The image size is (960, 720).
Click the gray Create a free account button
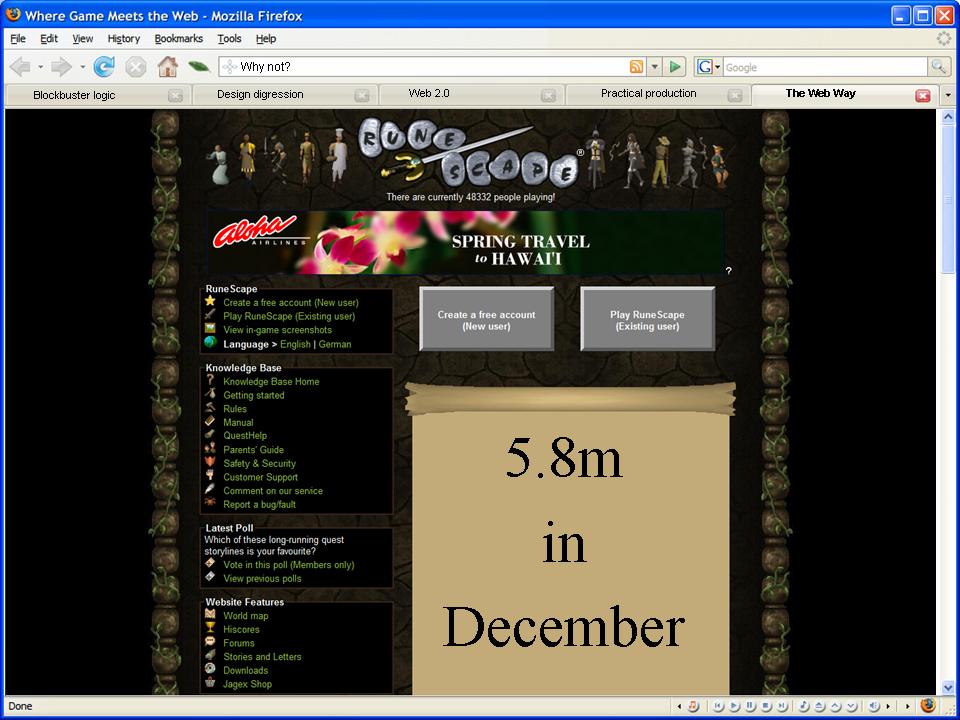click(x=487, y=319)
